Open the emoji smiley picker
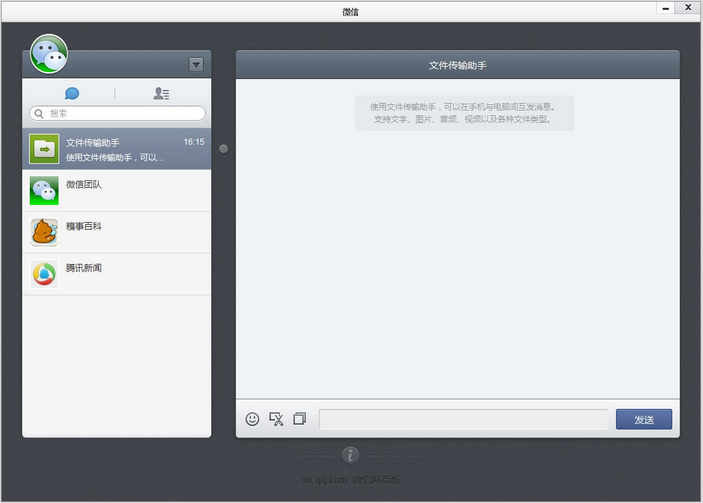 tap(252, 419)
